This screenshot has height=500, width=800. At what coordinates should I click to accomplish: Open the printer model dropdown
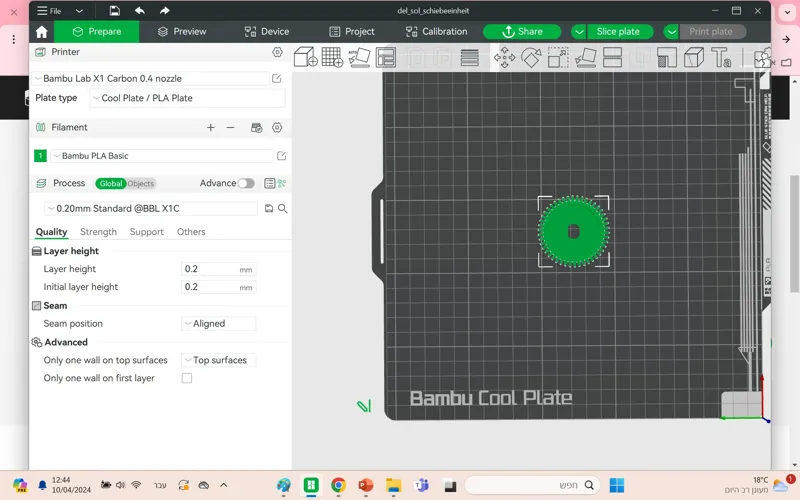tap(151, 79)
